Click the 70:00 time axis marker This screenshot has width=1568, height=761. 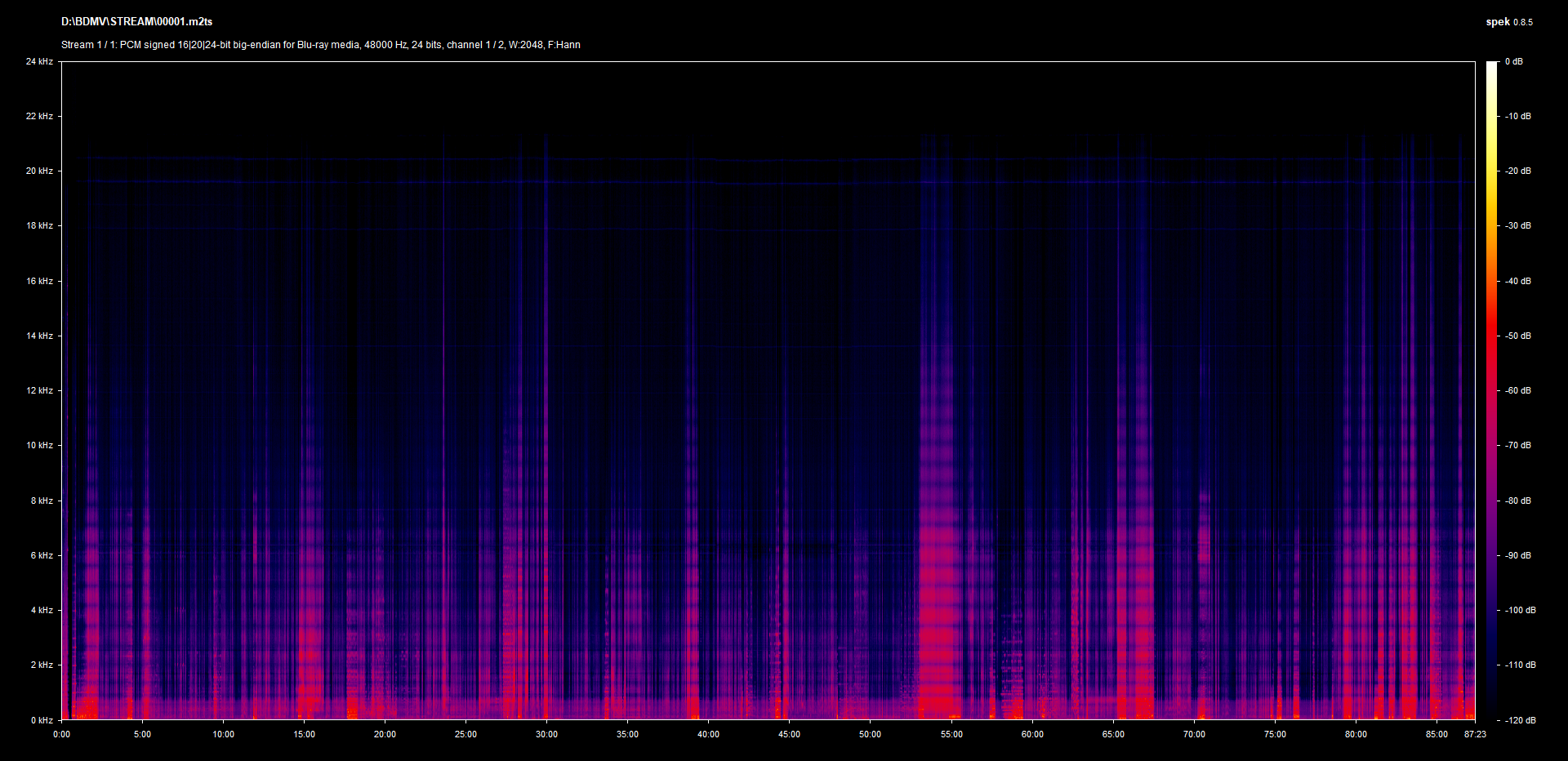click(1194, 734)
